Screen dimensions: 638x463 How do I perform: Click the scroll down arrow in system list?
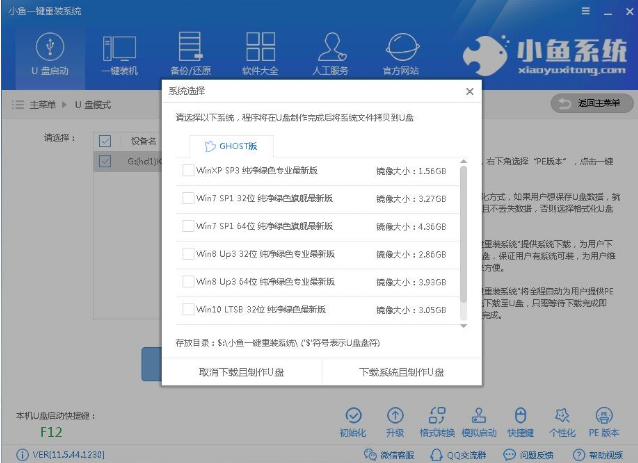(x=463, y=324)
